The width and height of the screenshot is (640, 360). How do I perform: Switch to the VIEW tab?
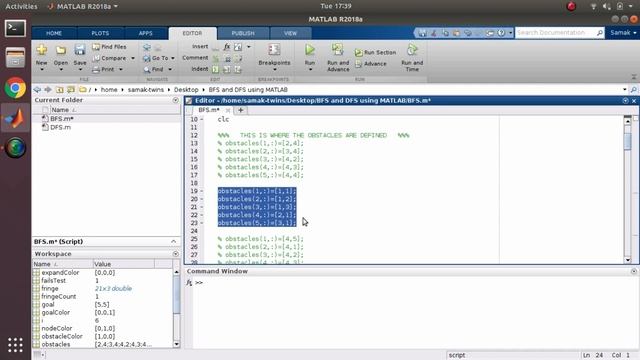point(290,33)
